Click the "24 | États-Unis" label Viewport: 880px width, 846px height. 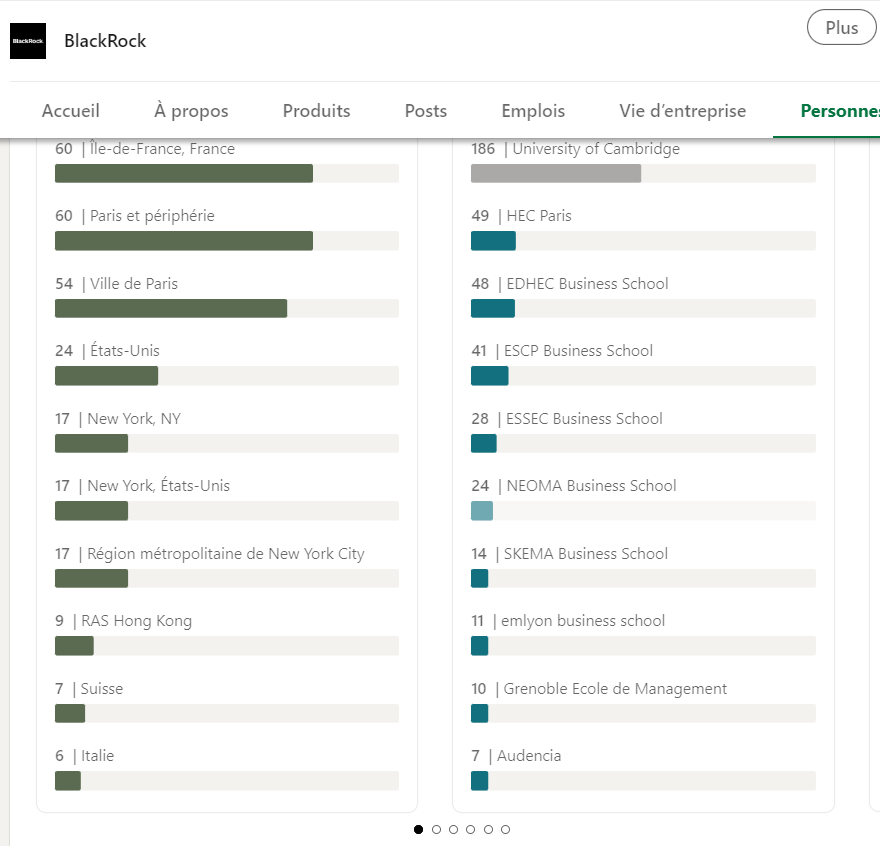[107, 351]
